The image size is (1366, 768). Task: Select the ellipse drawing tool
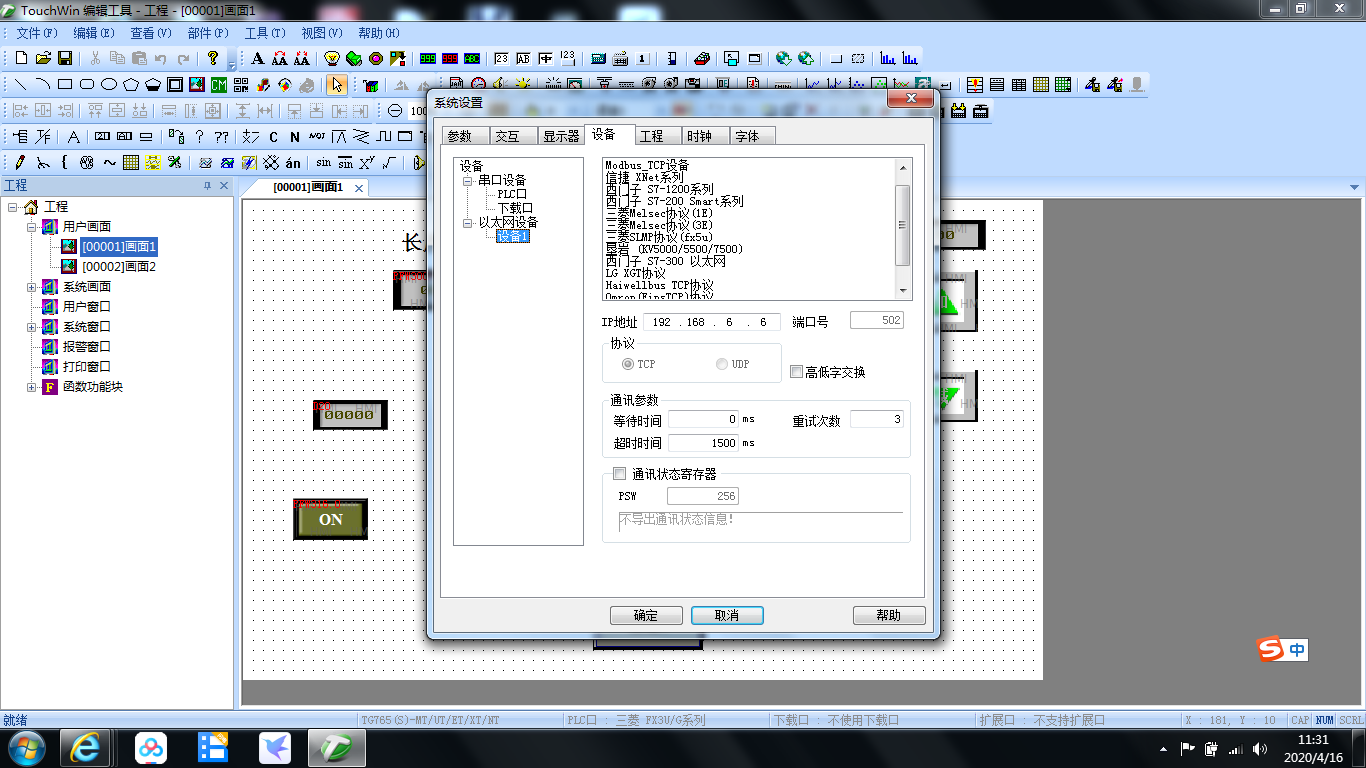[x=109, y=84]
